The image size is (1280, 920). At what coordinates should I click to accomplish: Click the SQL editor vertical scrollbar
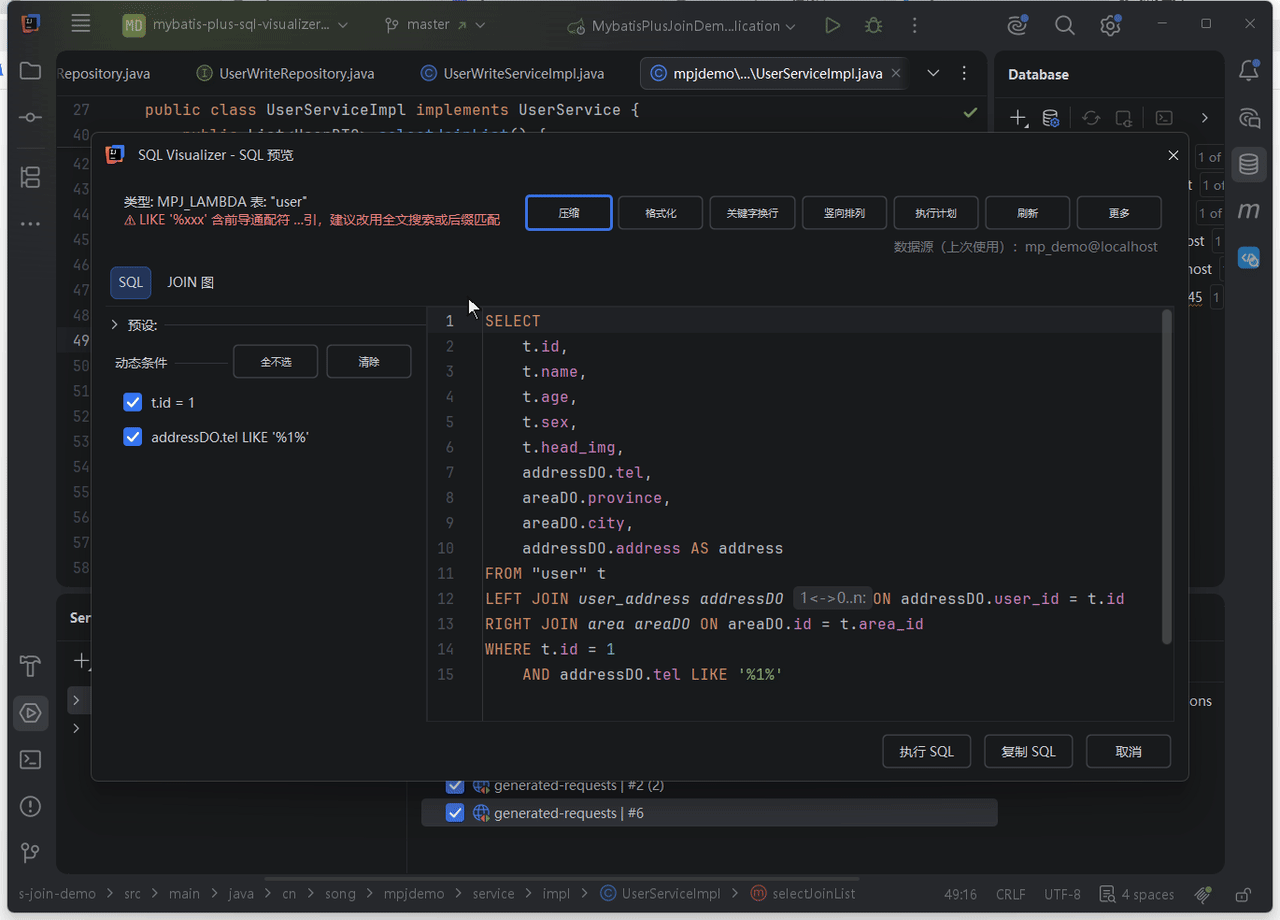[1166, 476]
